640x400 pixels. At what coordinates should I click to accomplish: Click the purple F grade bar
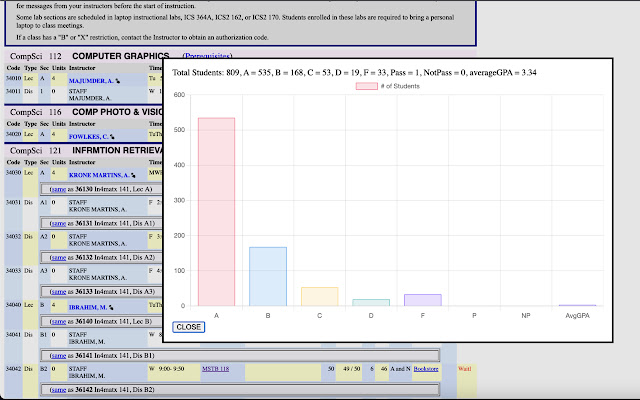pyautogui.click(x=423, y=300)
